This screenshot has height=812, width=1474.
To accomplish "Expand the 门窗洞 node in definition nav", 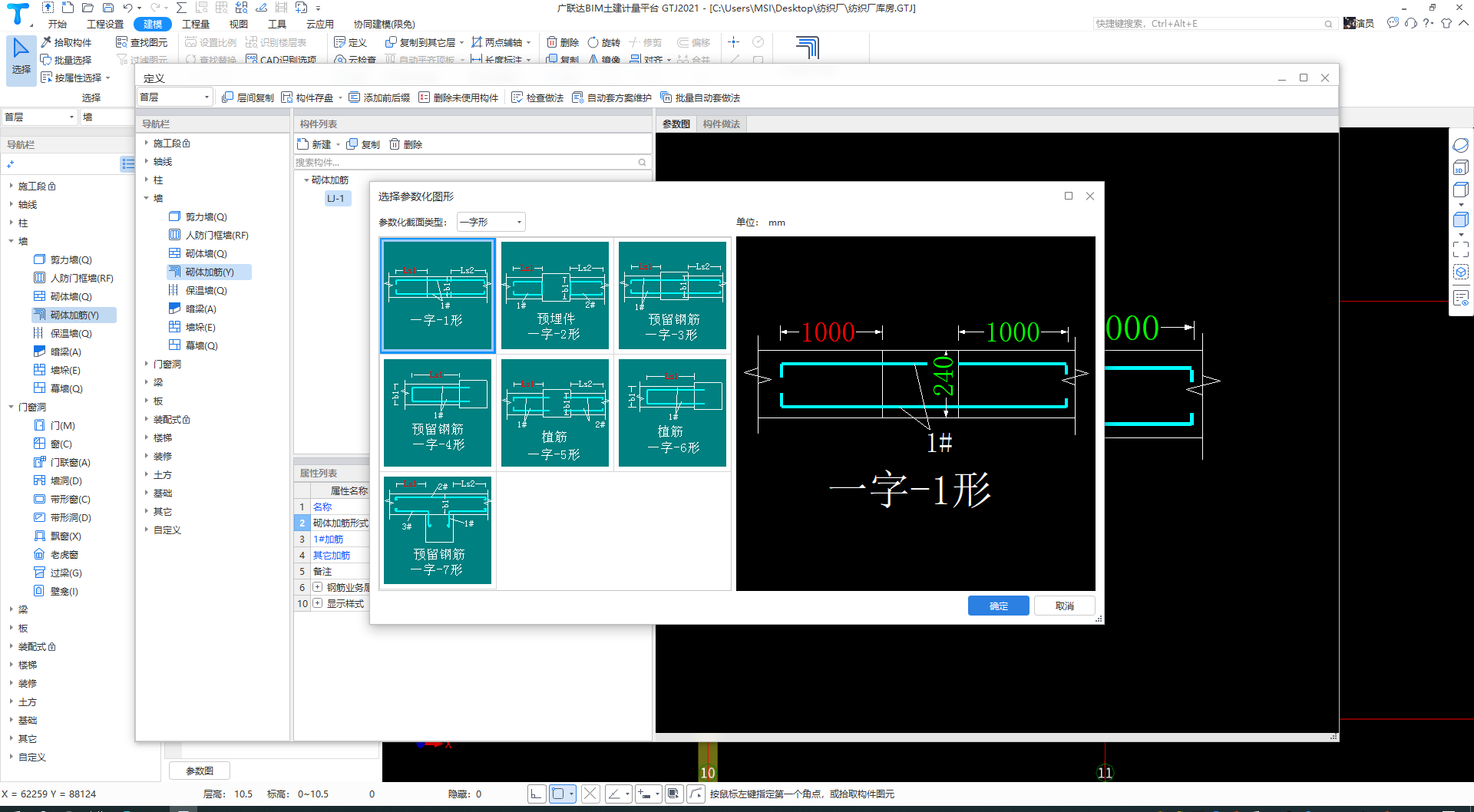I will [147, 364].
